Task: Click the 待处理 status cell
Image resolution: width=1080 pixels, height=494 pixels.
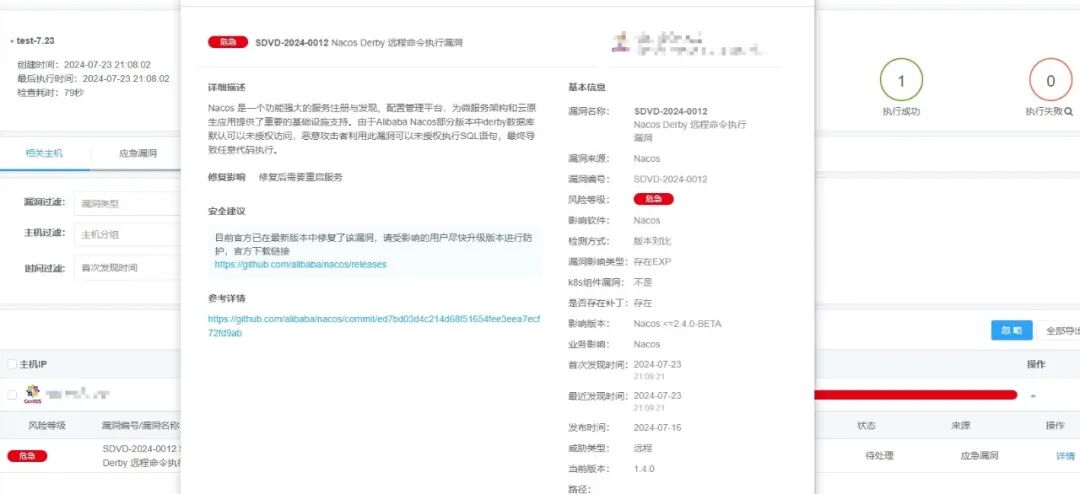Action: point(879,455)
